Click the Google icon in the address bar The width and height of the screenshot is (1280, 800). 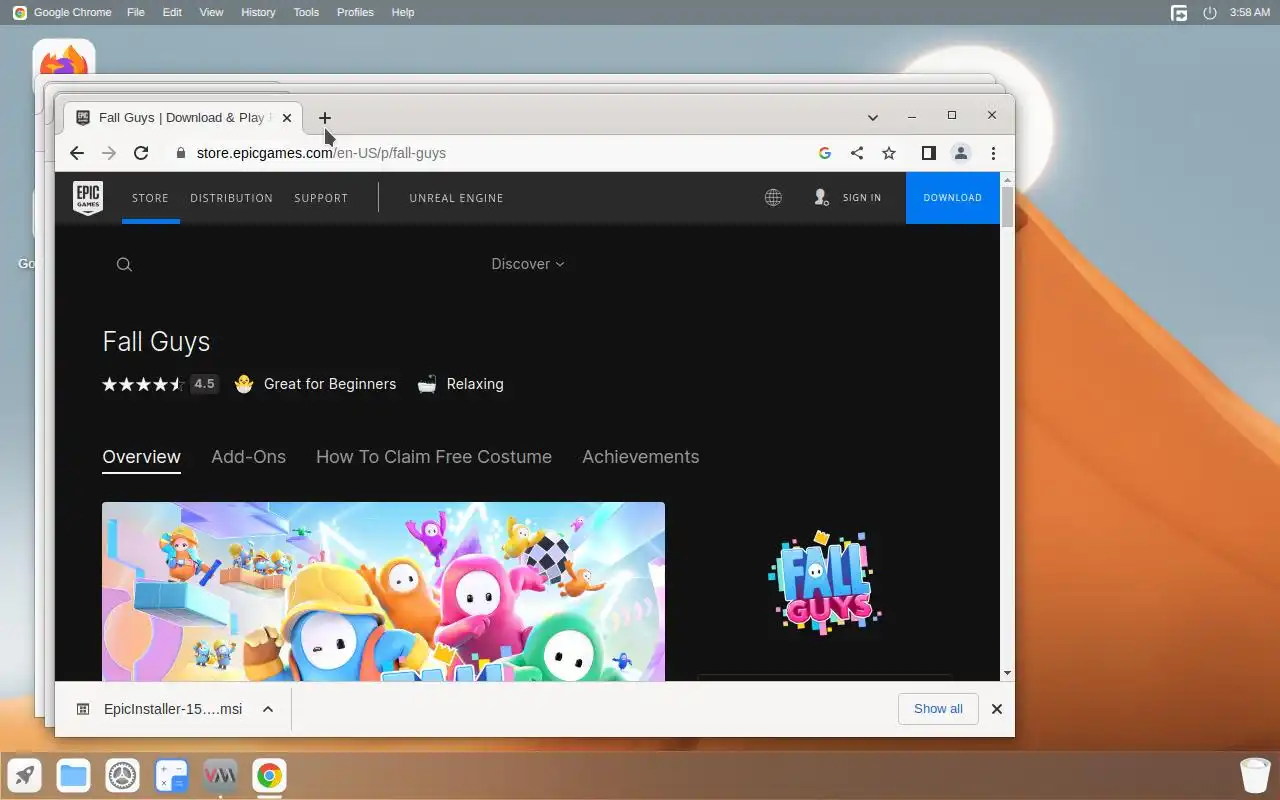pos(825,153)
